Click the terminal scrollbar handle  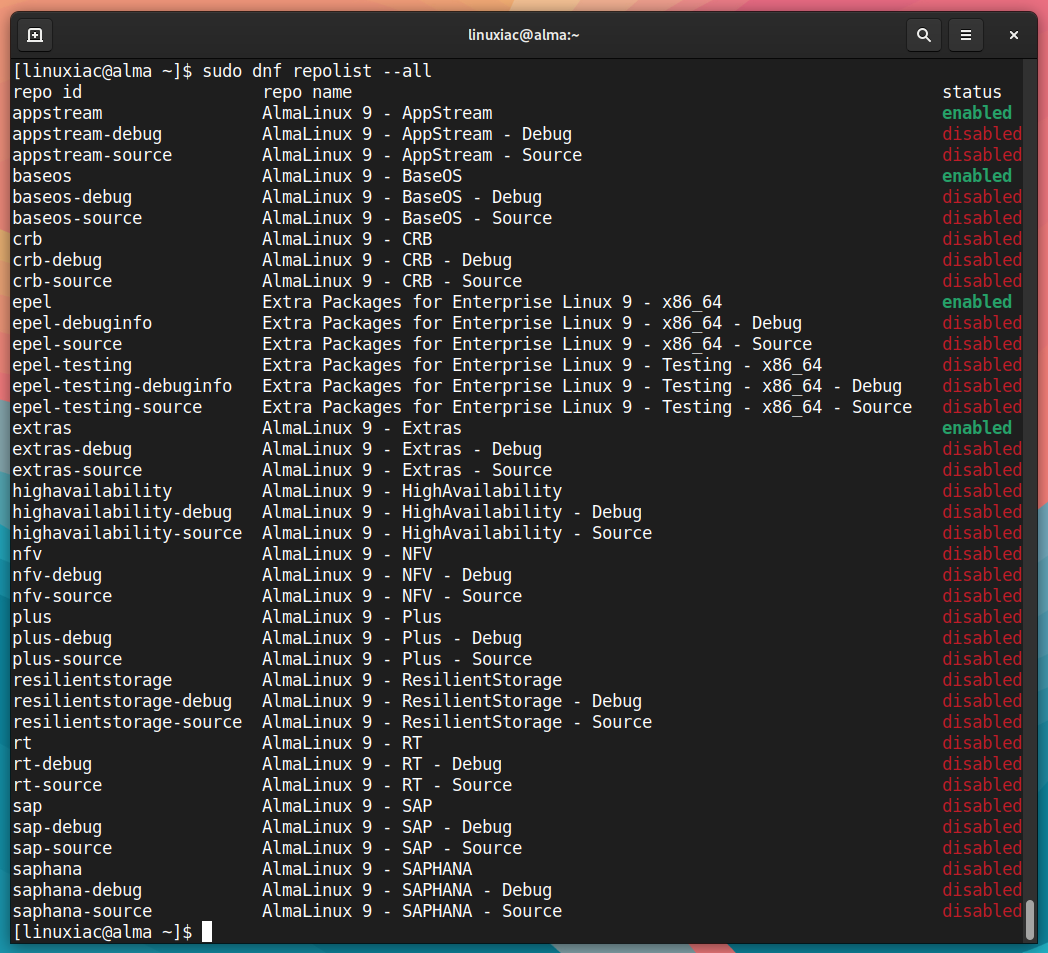(x=1030, y=919)
